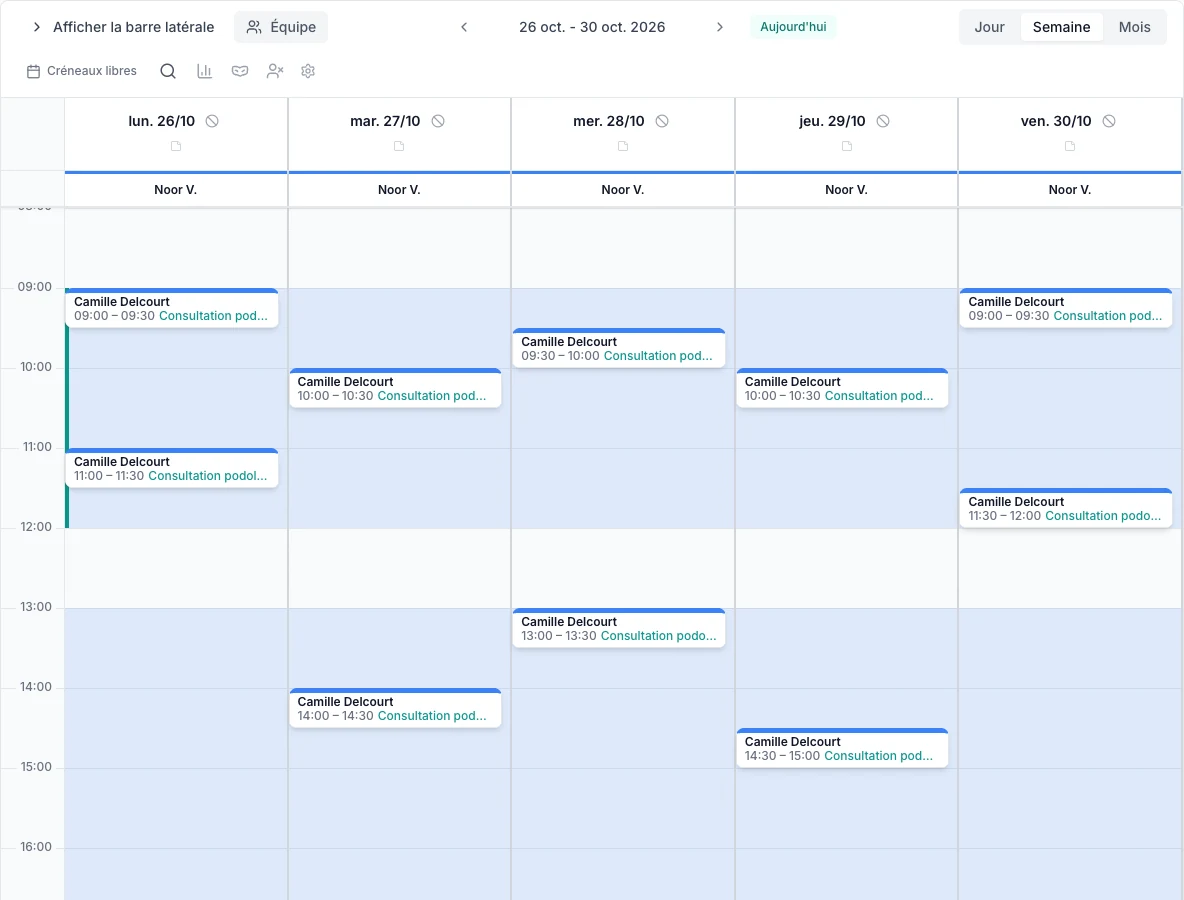Open date range 26 oct. - 30 oct. 2026
The height and width of the screenshot is (900, 1184).
592,27
